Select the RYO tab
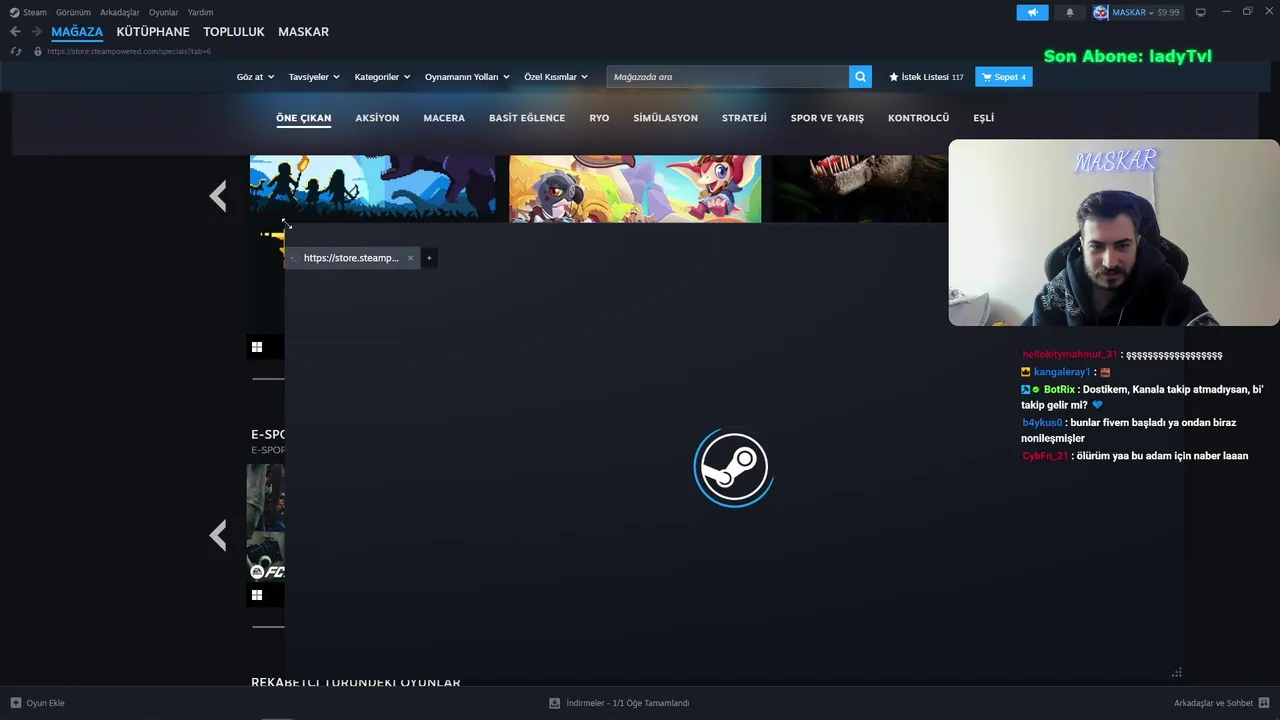Screen dimensions: 1280x720 pyautogui.click(x=599, y=118)
